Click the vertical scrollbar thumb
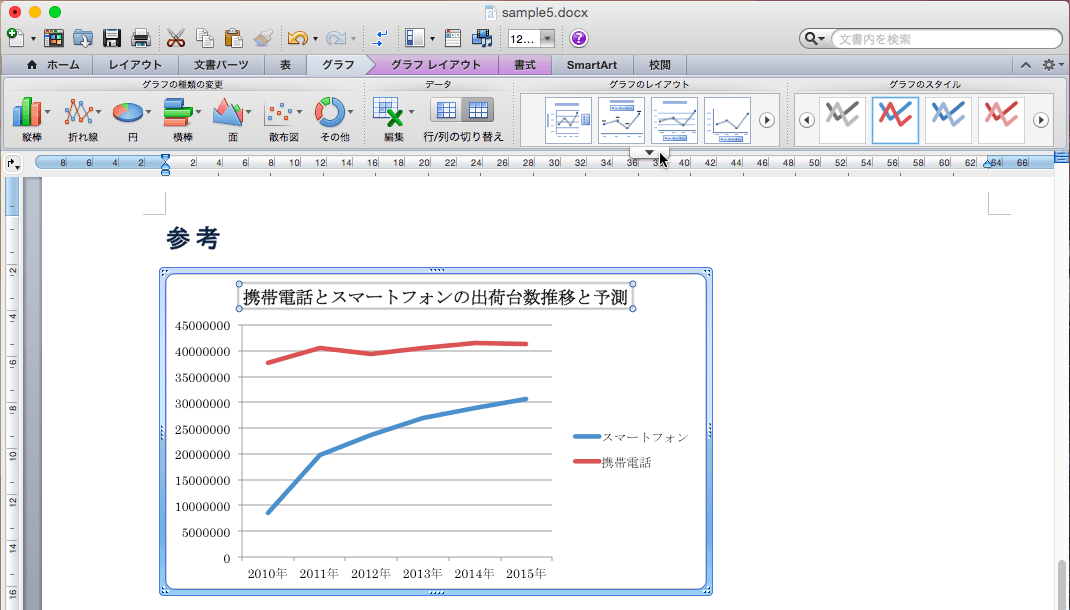The image size is (1070, 610). pos(1062,585)
